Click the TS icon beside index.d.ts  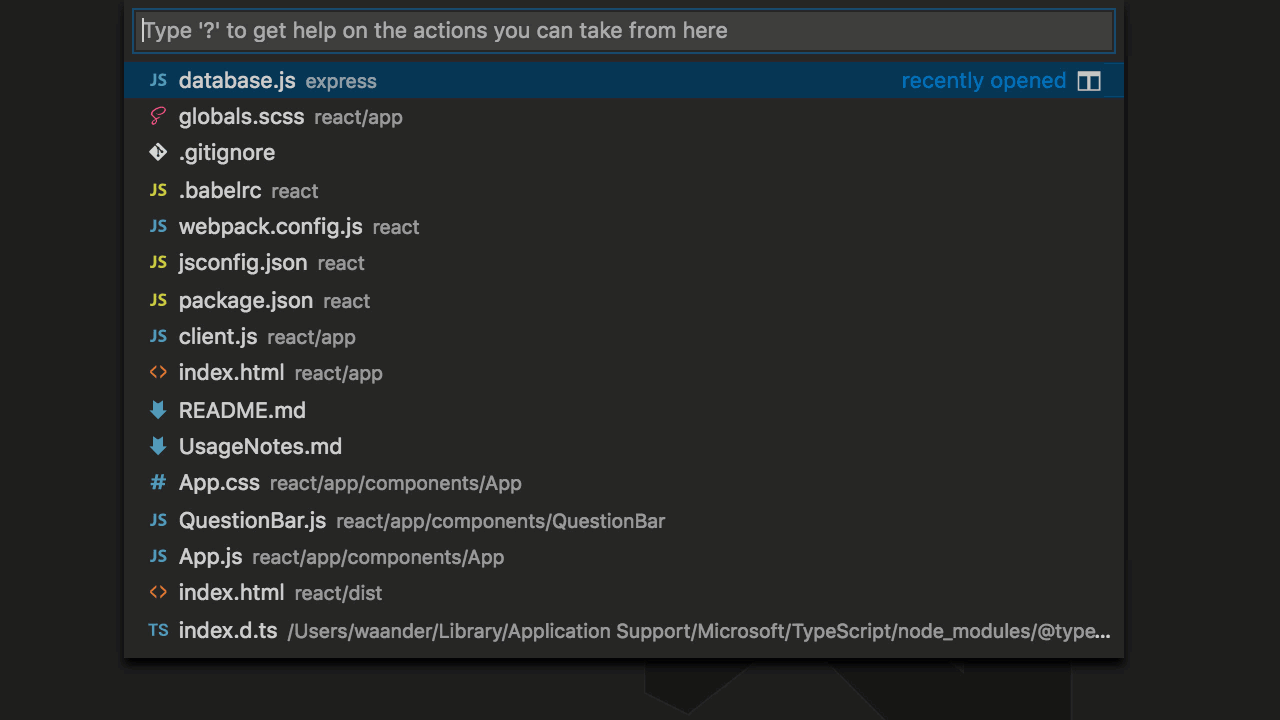158,630
